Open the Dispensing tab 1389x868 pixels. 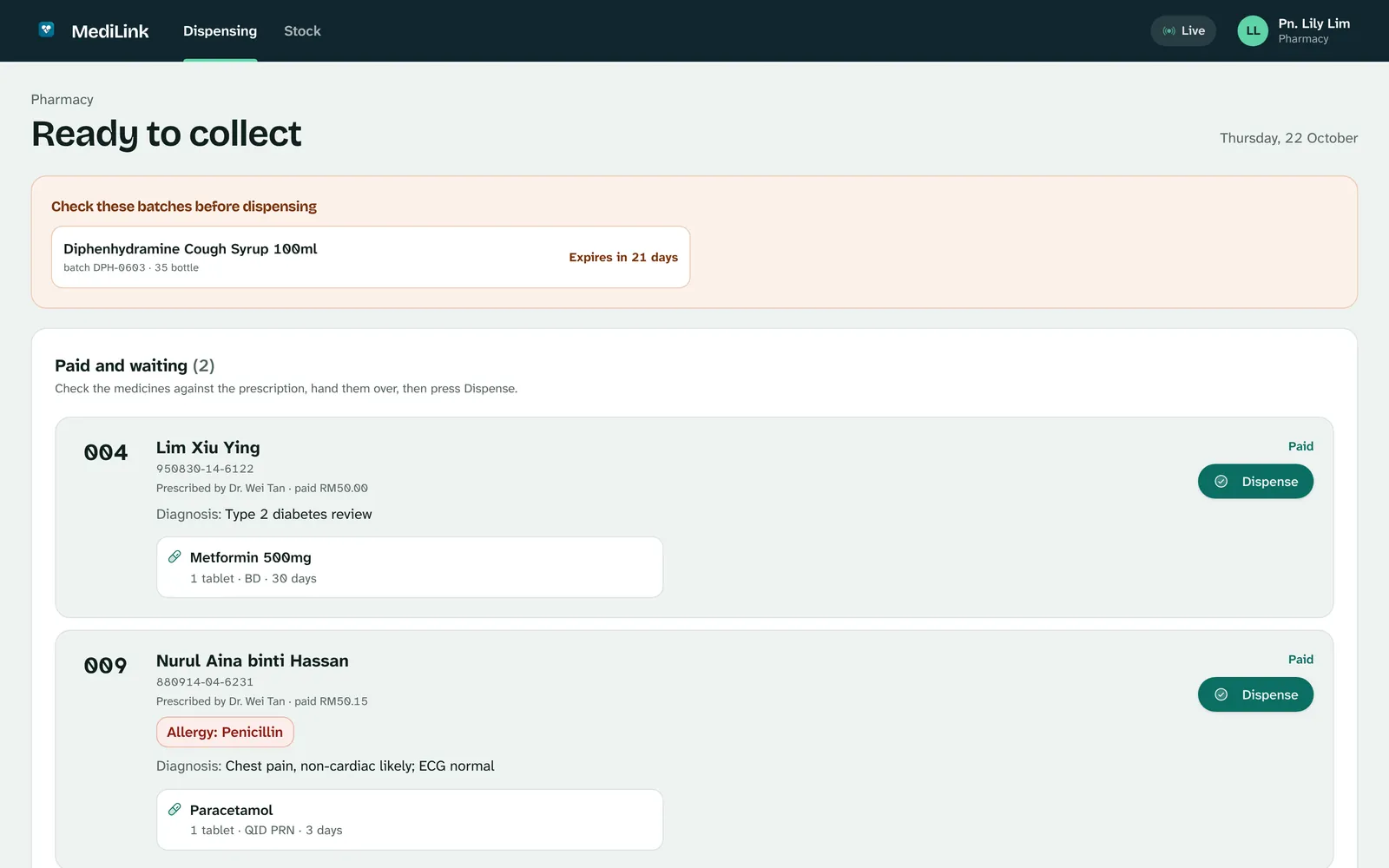(x=220, y=31)
